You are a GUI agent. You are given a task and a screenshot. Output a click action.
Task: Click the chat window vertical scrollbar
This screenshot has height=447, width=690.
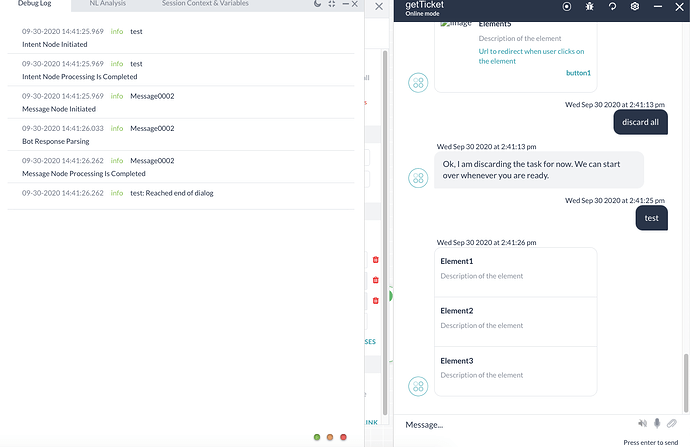[686, 380]
